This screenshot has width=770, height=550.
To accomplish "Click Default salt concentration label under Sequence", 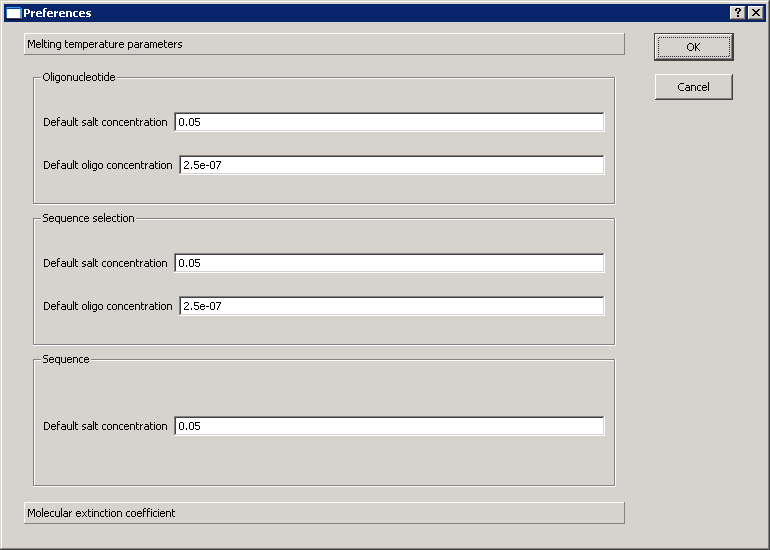I will click(x=105, y=426).
